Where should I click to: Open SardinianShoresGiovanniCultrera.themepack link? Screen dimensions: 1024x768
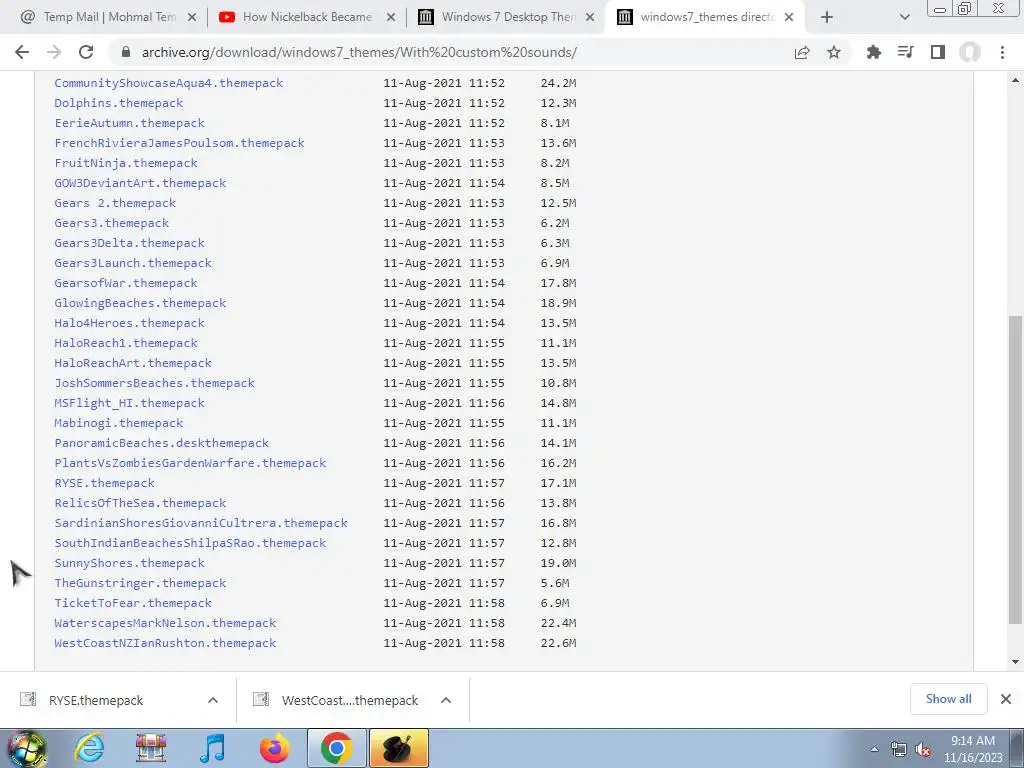(x=201, y=523)
